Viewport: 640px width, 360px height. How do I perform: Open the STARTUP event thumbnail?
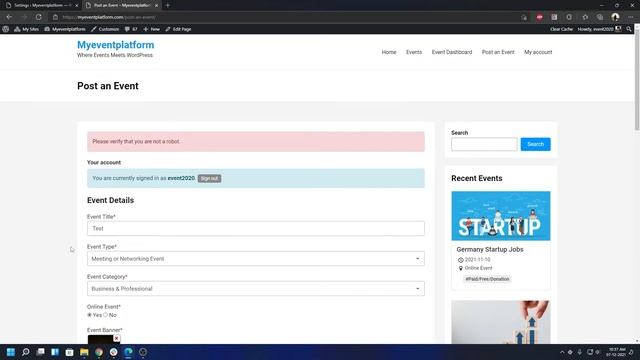coord(501,216)
